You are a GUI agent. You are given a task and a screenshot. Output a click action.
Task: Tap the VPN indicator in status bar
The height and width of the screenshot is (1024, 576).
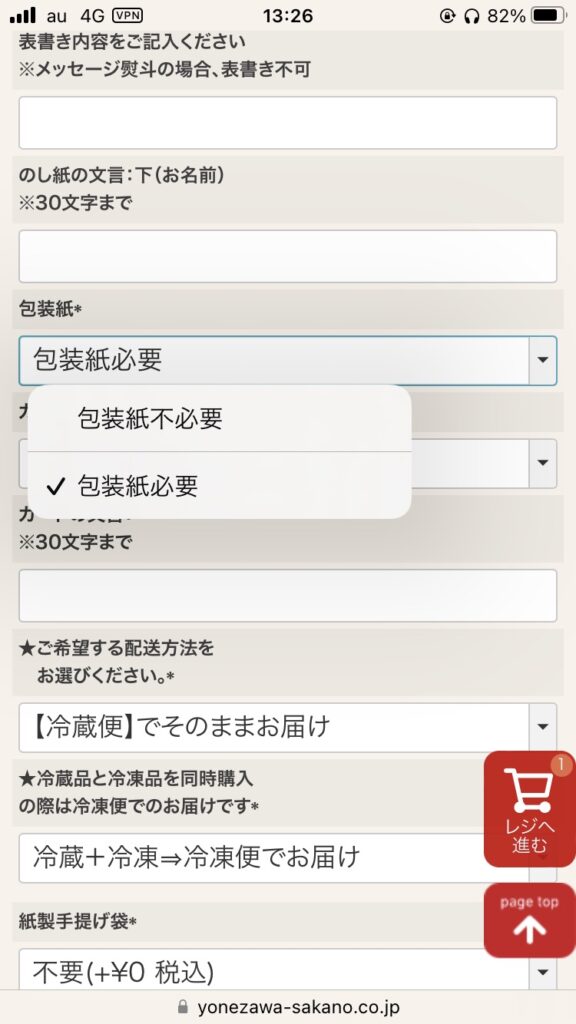tap(127, 15)
